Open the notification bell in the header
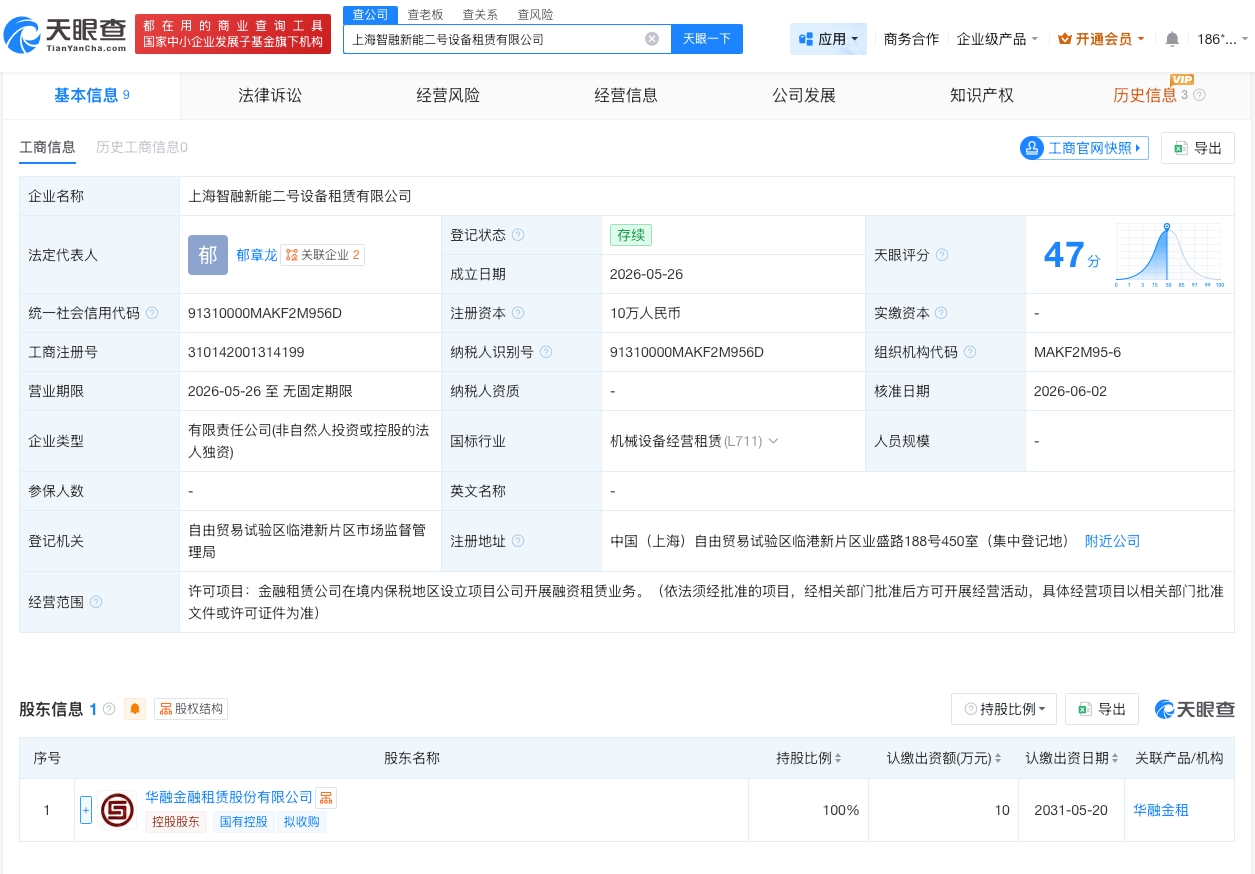 (1172, 39)
